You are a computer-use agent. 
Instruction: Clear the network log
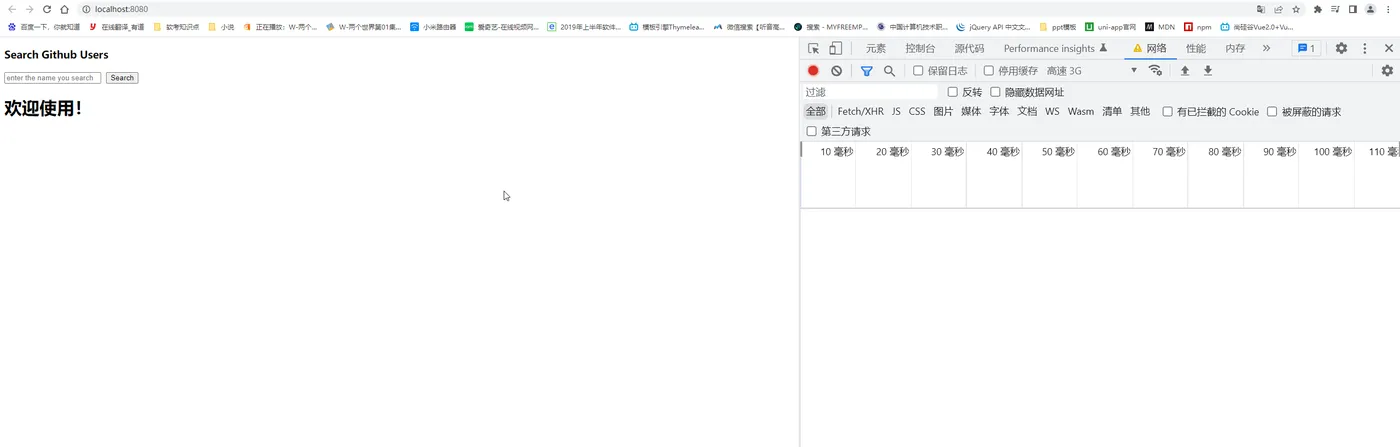(x=836, y=71)
